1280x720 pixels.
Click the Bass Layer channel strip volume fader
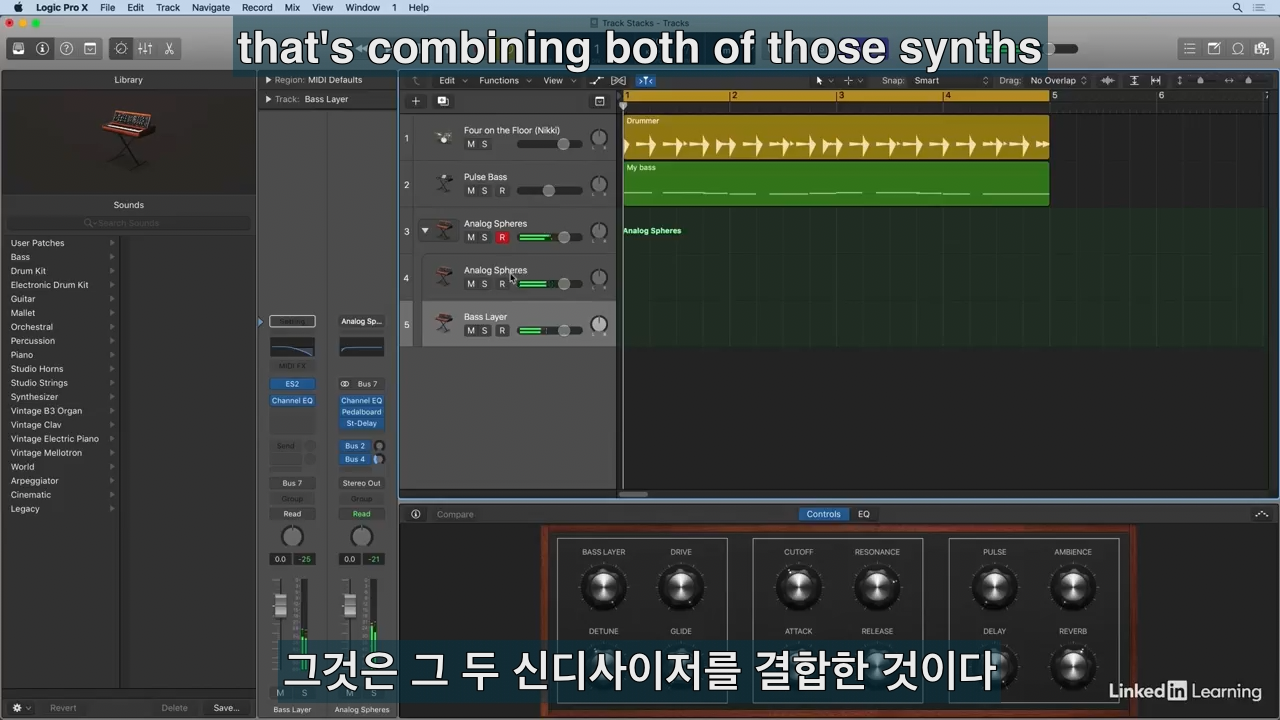(281, 605)
